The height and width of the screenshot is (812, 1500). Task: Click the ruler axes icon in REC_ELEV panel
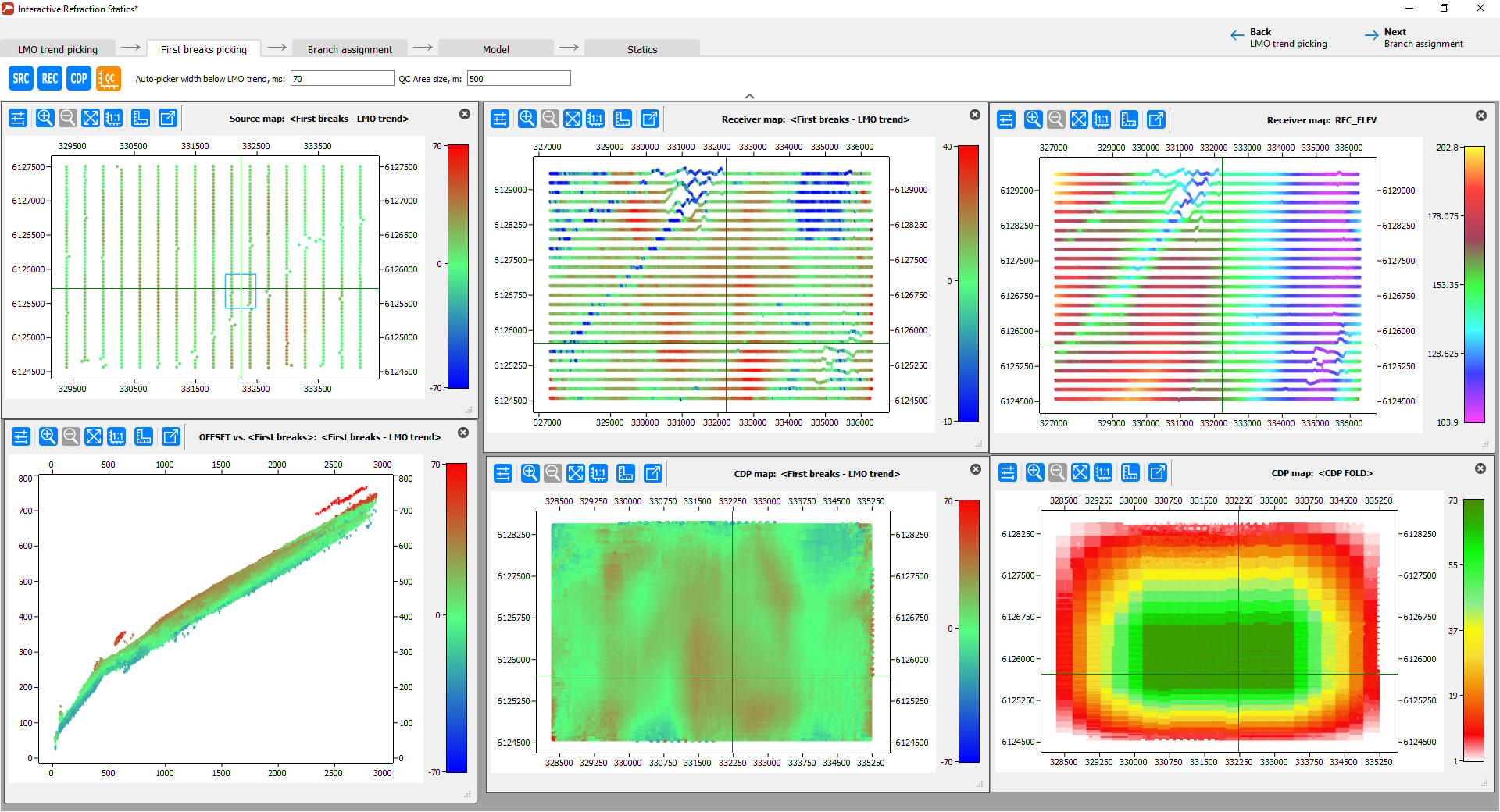click(1129, 119)
